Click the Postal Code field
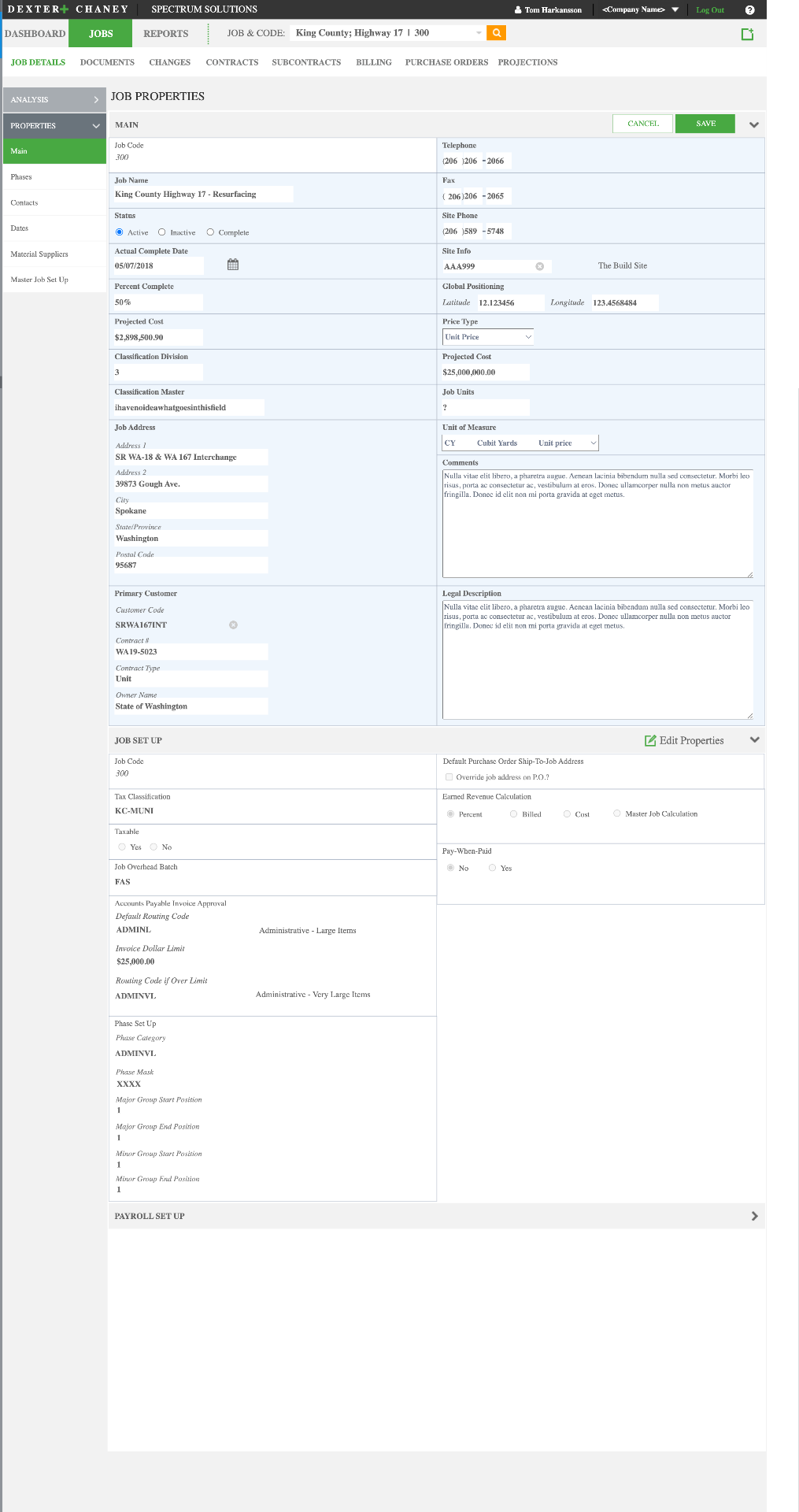799x1512 pixels. pyautogui.click(x=191, y=565)
